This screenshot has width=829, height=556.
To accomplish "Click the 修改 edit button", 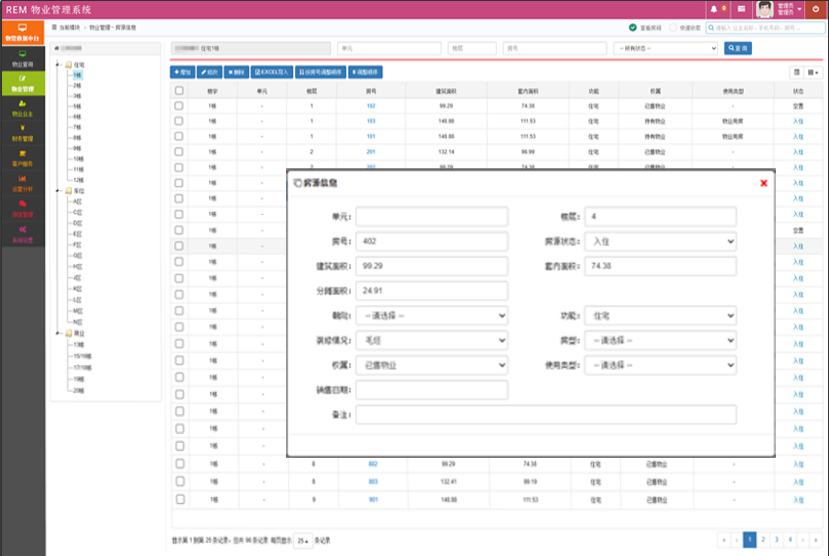I will click(209, 72).
